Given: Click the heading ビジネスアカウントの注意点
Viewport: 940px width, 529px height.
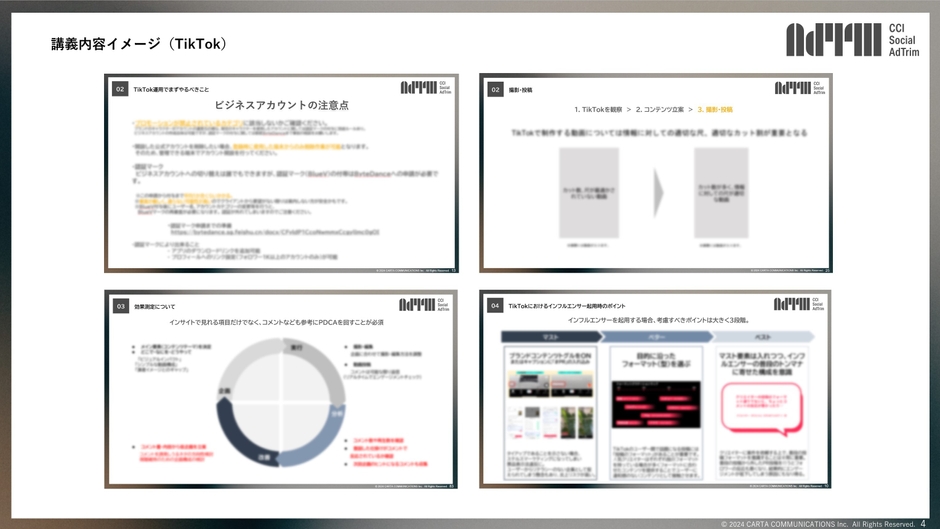Looking at the screenshot, I should click(281, 105).
